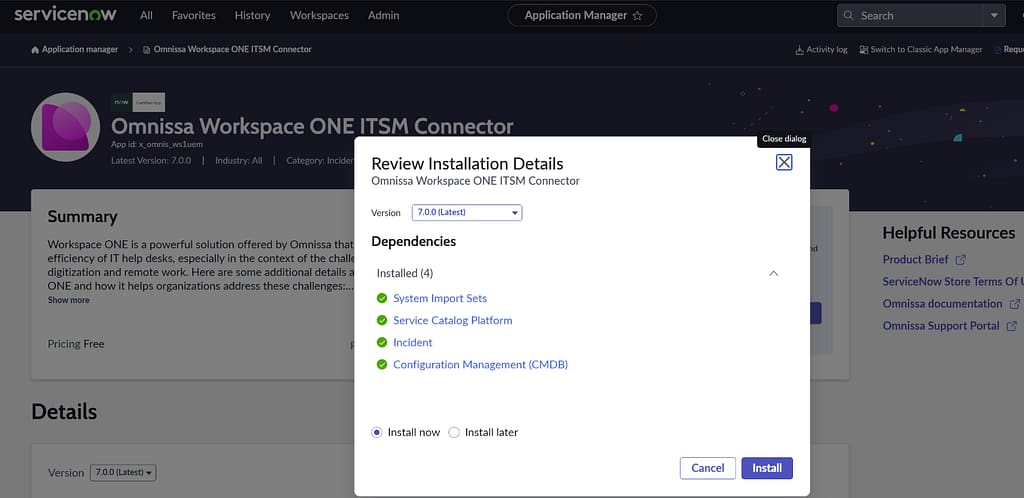Open the Configuration Management (CMDB) link
Screen dimensions: 1024x498
click(x=480, y=365)
